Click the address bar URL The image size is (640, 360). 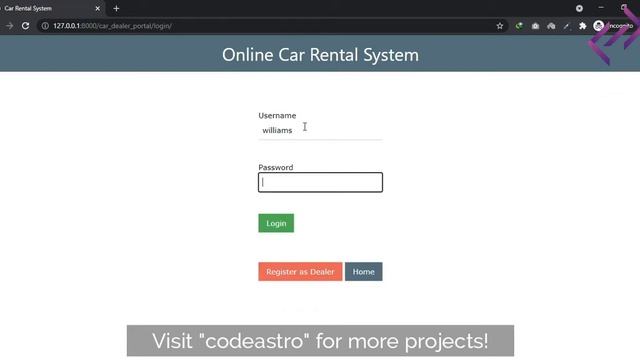[x=112, y=26]
